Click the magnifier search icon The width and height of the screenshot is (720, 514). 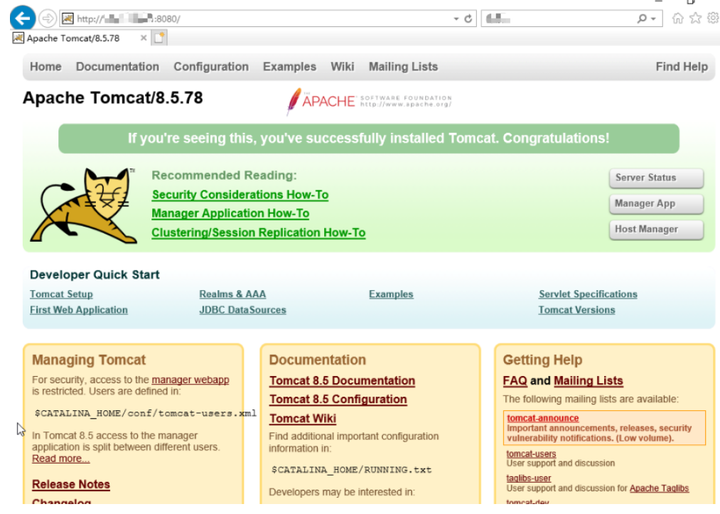tap(641, 19)
